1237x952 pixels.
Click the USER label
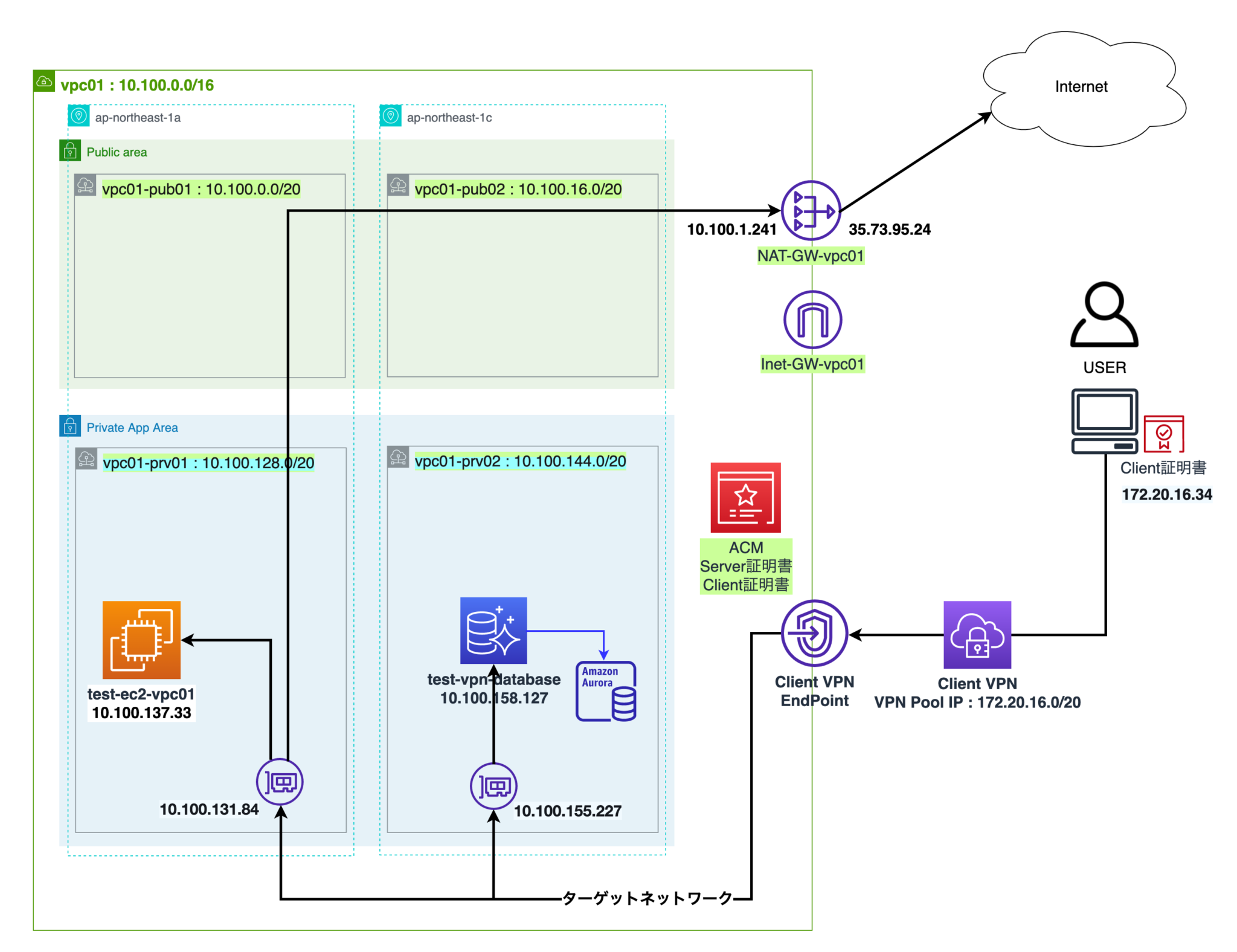(1105, 367)
